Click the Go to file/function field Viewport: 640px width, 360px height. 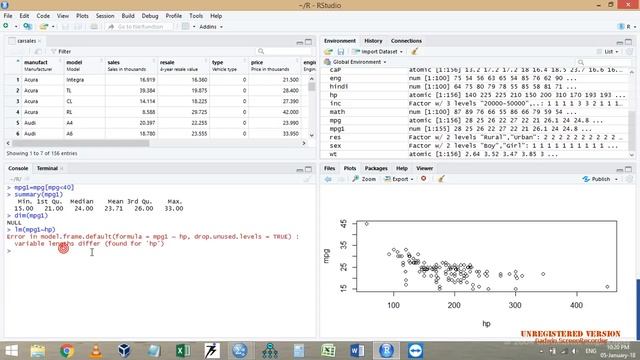pyautogui.click(x=139, y=27)
